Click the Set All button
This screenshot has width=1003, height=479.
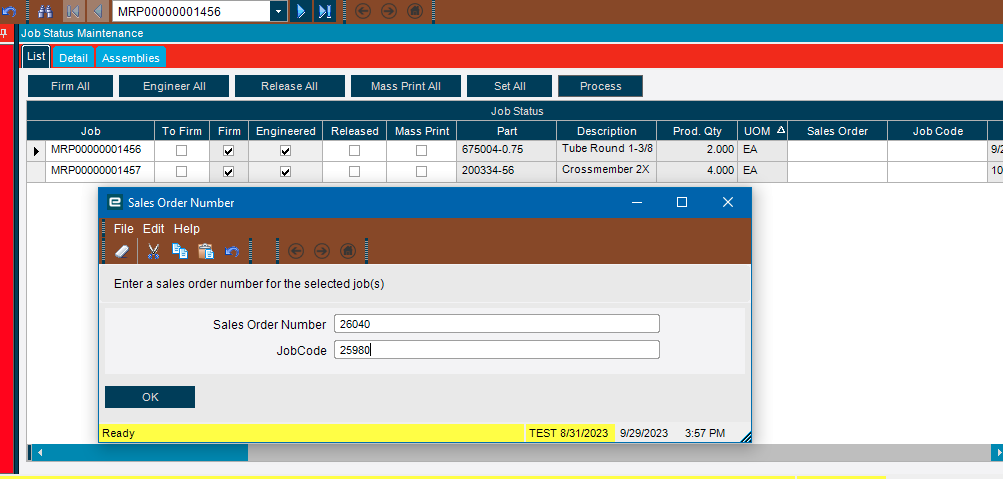[510, 86]
